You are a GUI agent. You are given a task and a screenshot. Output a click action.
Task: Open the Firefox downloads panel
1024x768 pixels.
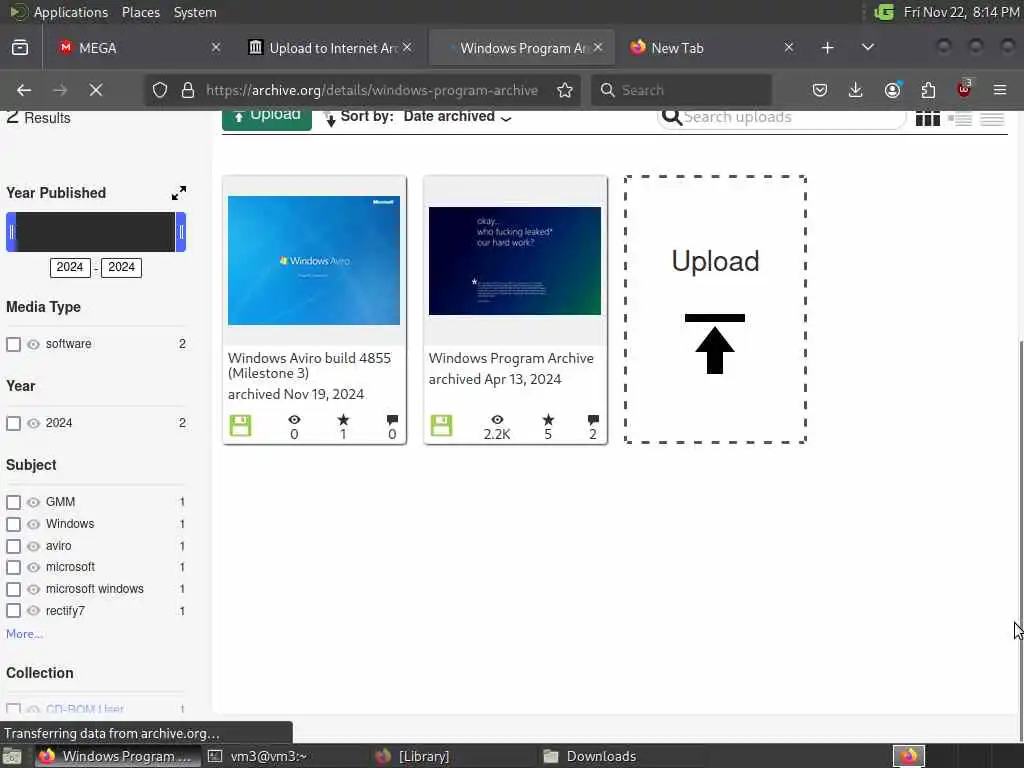pos(856,90)
